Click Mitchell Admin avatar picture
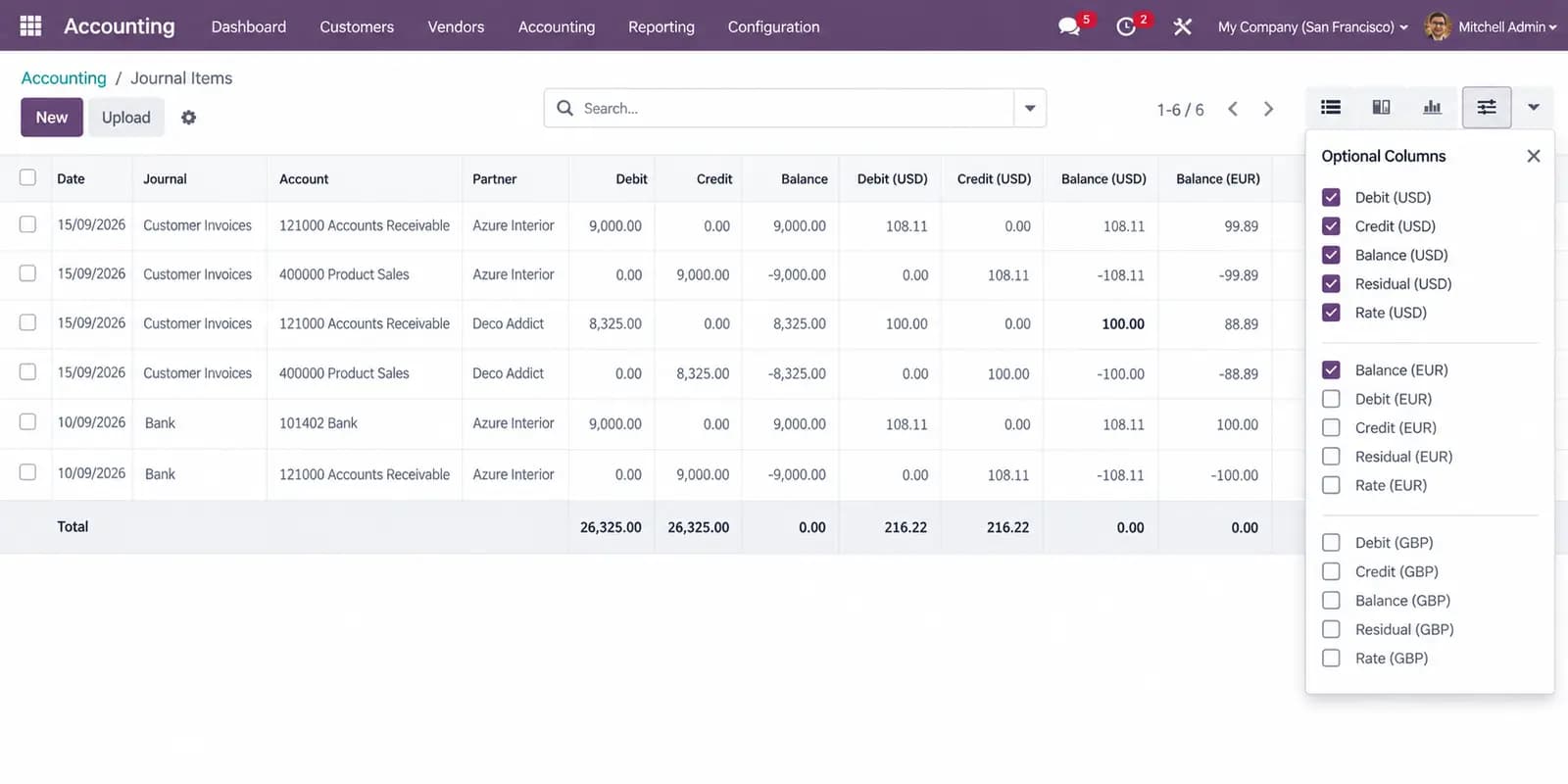Image resolution: width=1568 pixels, height=784 pixels. point(1437,26)
